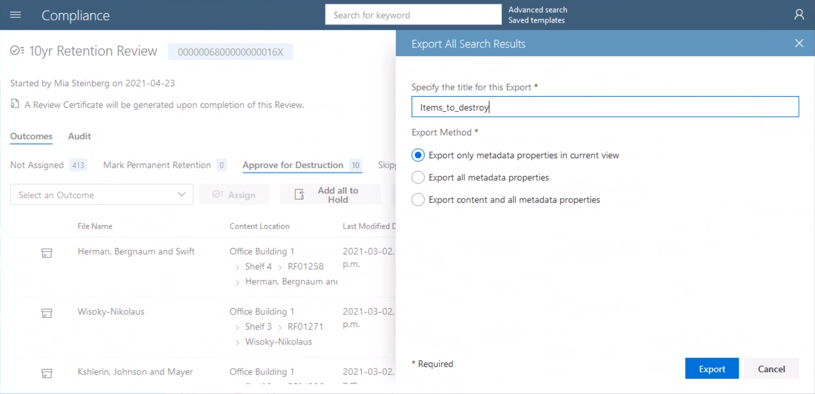Open the user account profile icon
The width and height of the screenshot is (815, 394).
tap(799, 15)
